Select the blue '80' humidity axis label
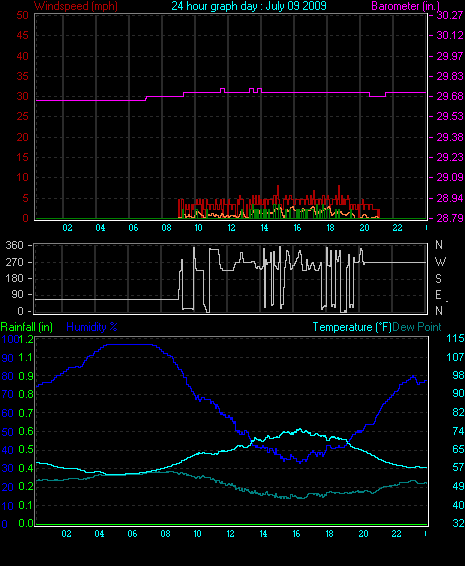Screen dimensions: 465x566 click(x=8, y=376)
